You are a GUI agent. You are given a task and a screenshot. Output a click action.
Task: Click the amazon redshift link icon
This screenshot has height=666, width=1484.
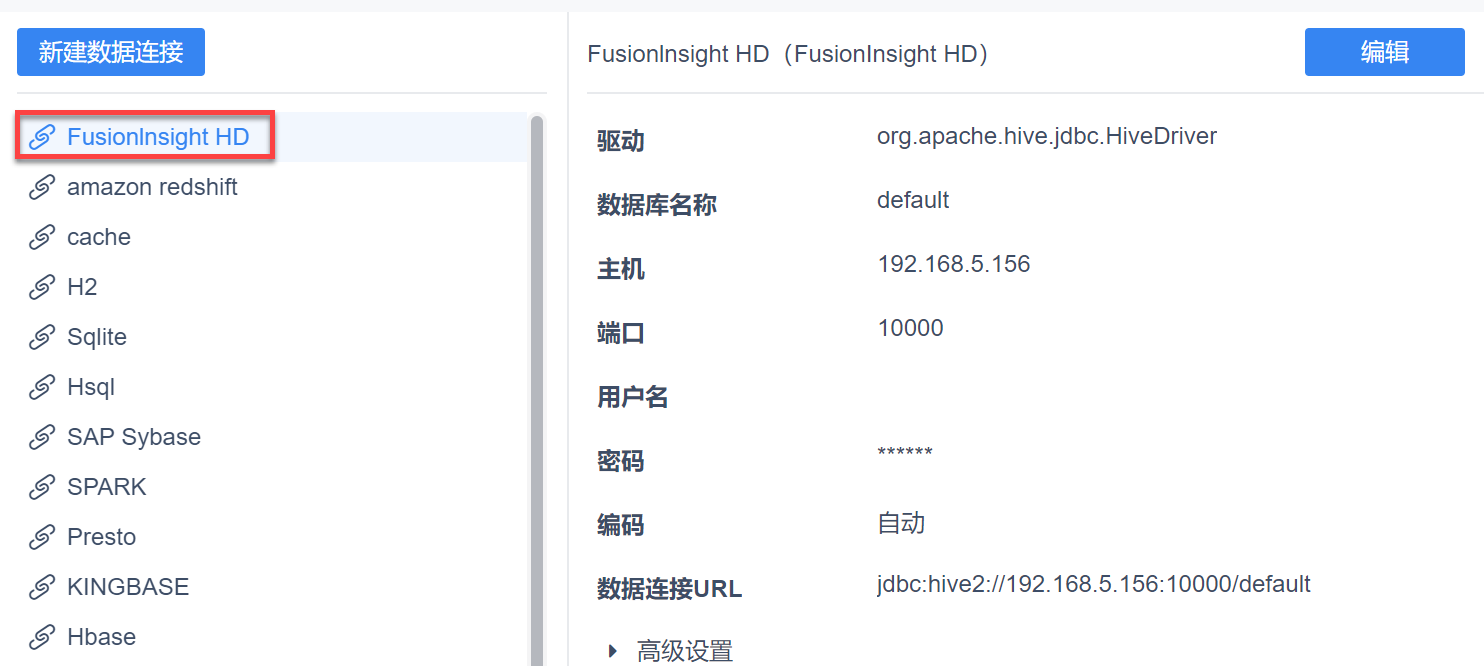pyautogui.click(x=41, y=187)
